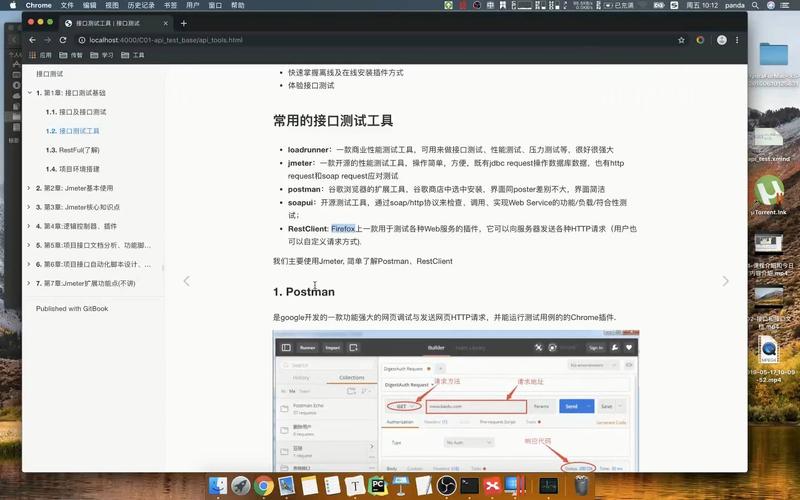This screenshot has height=500, width=800.
Task: Expand chapter 5 项目接口文档分析
Action: pos(29,245)
